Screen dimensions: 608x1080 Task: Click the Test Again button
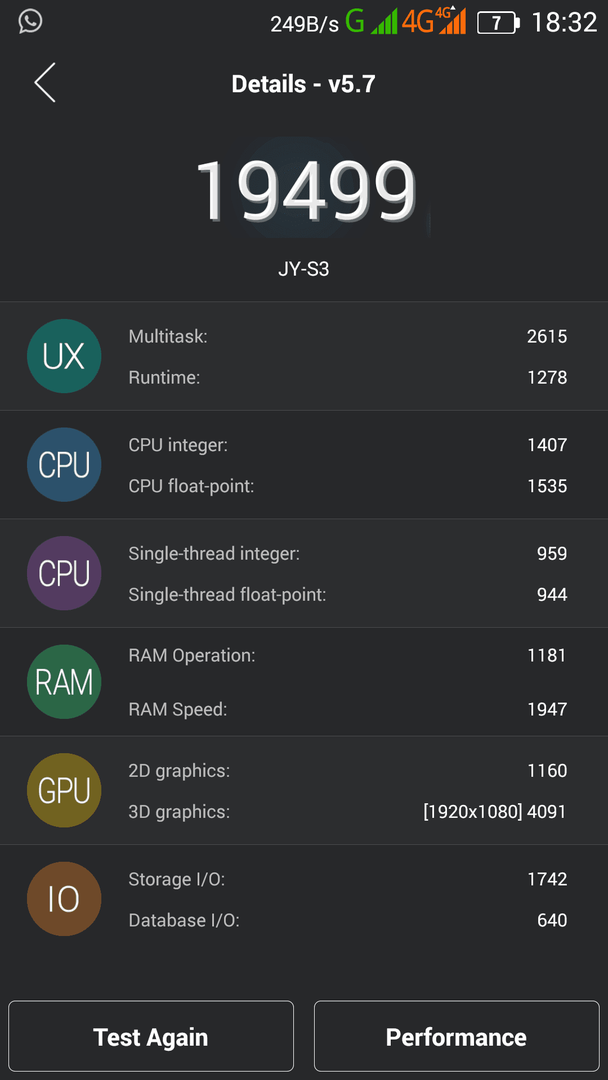pos(151,1037)
